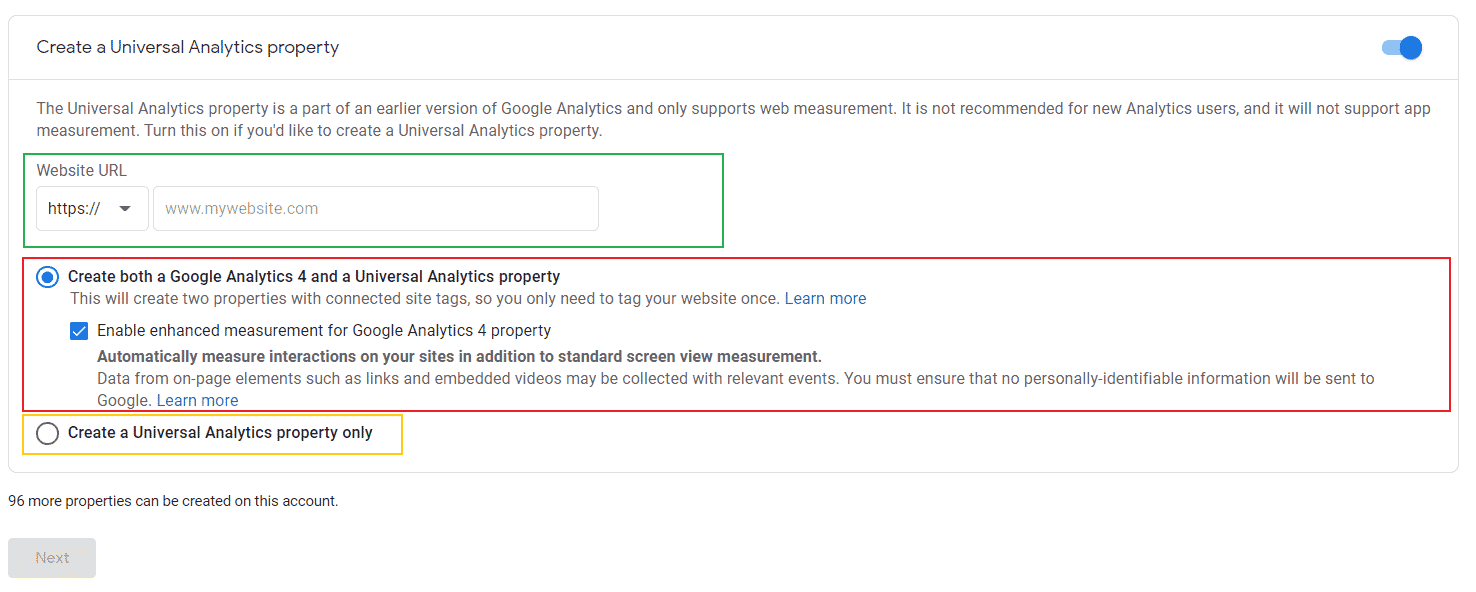
Task: Click the arrow beside the https:// selector
Action: click(x=125, y=209)
